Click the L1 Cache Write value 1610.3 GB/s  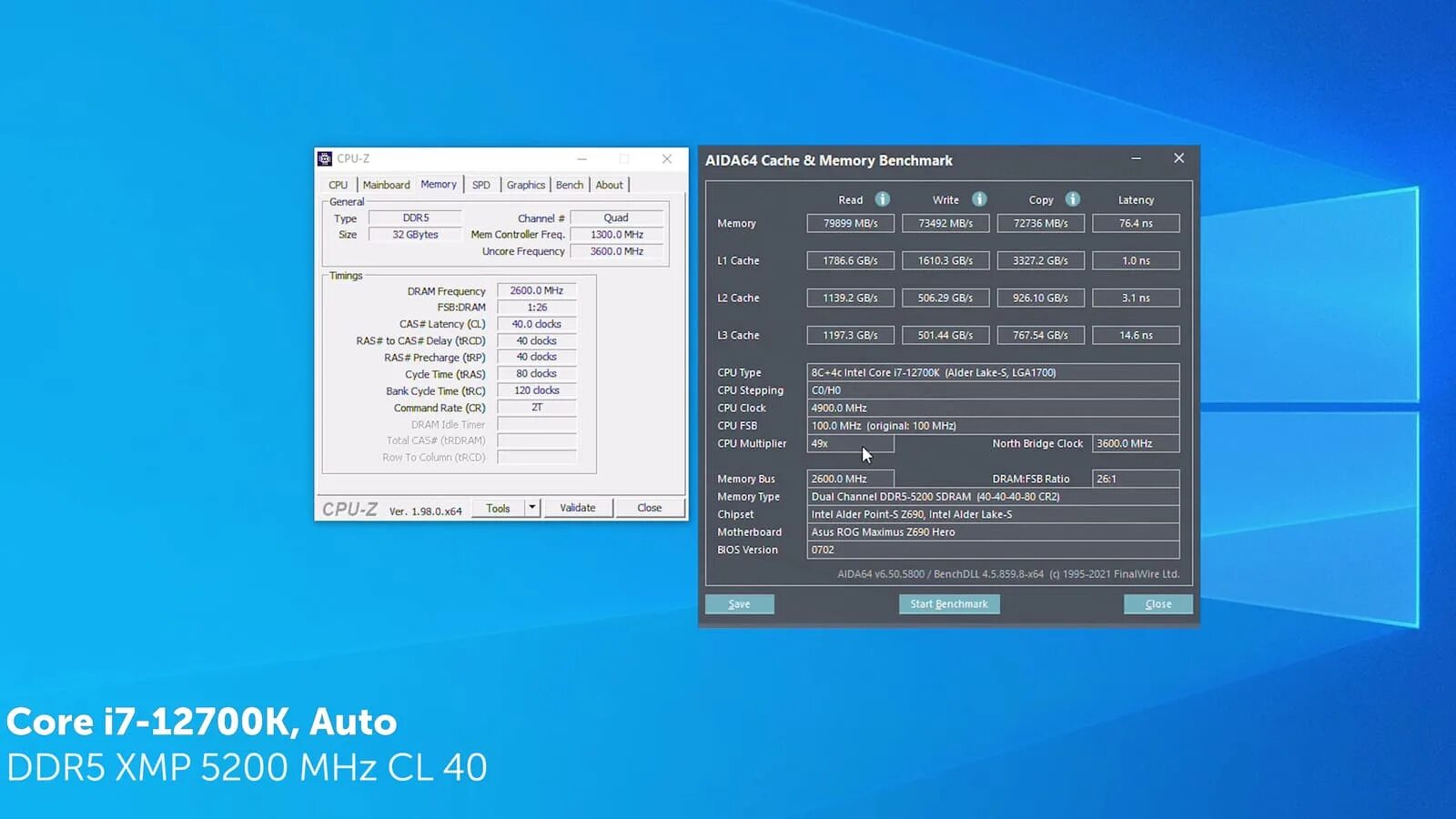point(945,260)
